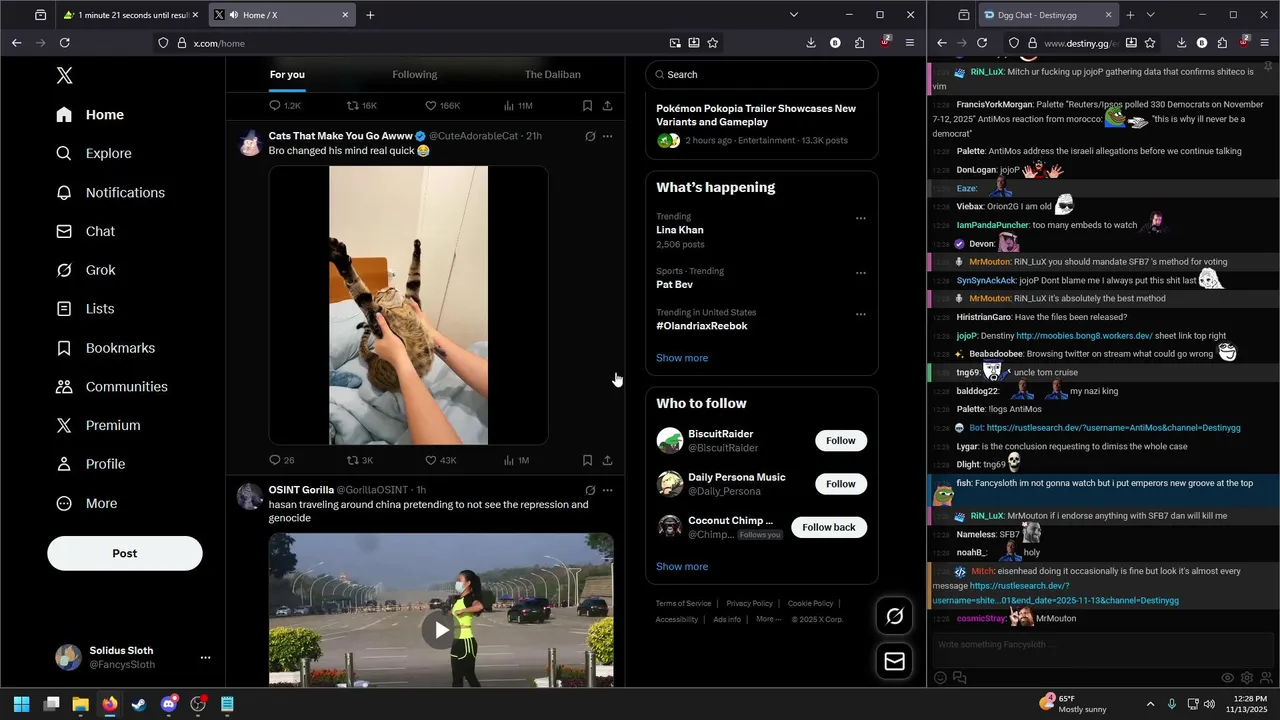This screenshot has height=720, width=1280.
Task: Open the floating messages envelope button
Action: coord(895,661)
